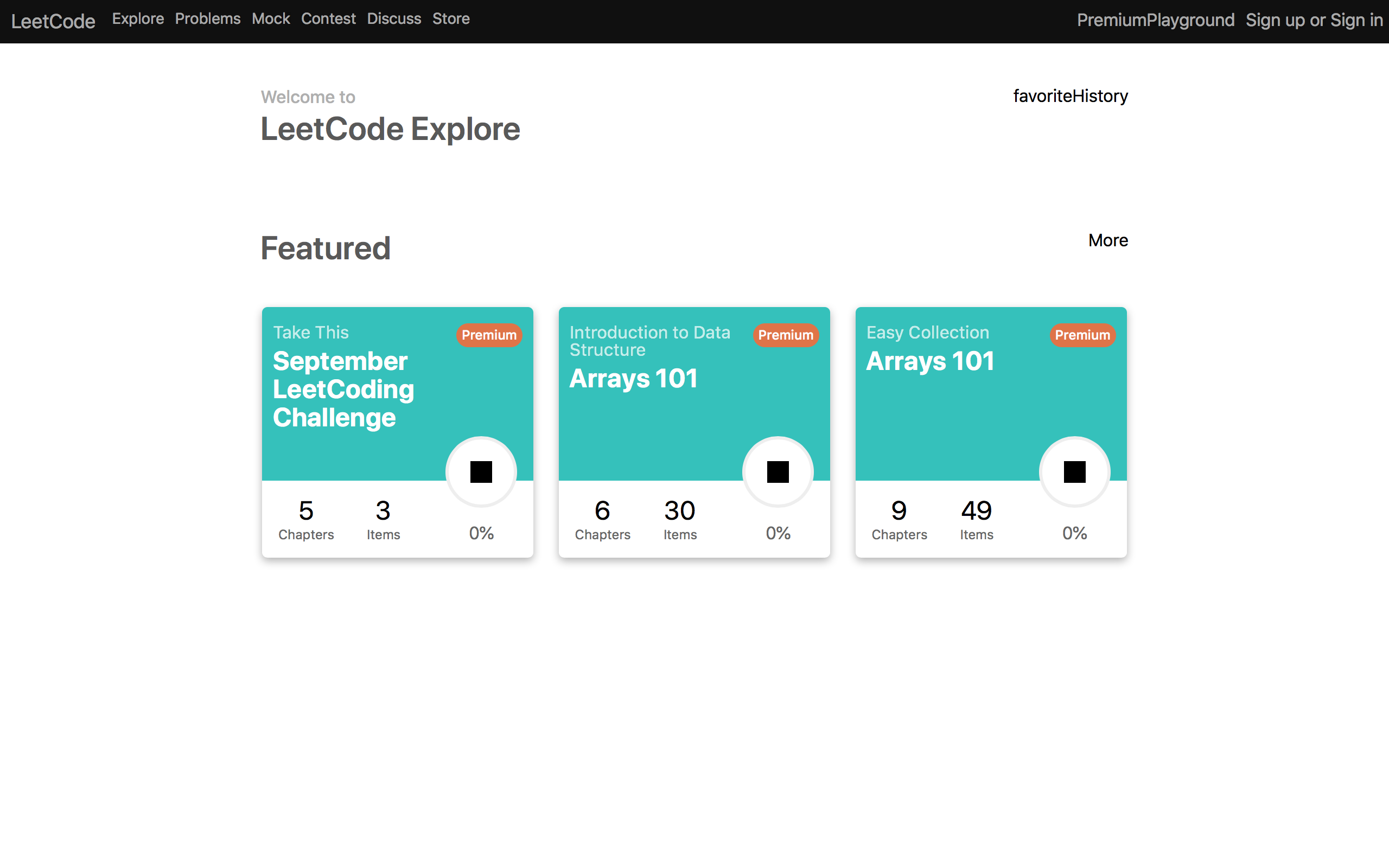
Task: Click the 5 Chapters stat
Action: pyautogui.click(x=306, y=520)
